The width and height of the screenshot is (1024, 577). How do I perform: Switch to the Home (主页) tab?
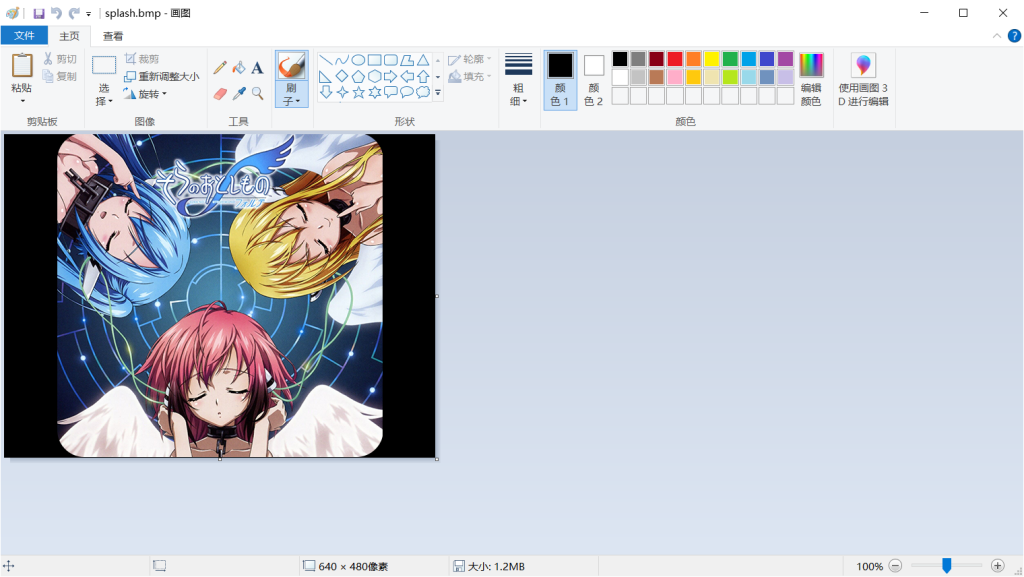69,36
